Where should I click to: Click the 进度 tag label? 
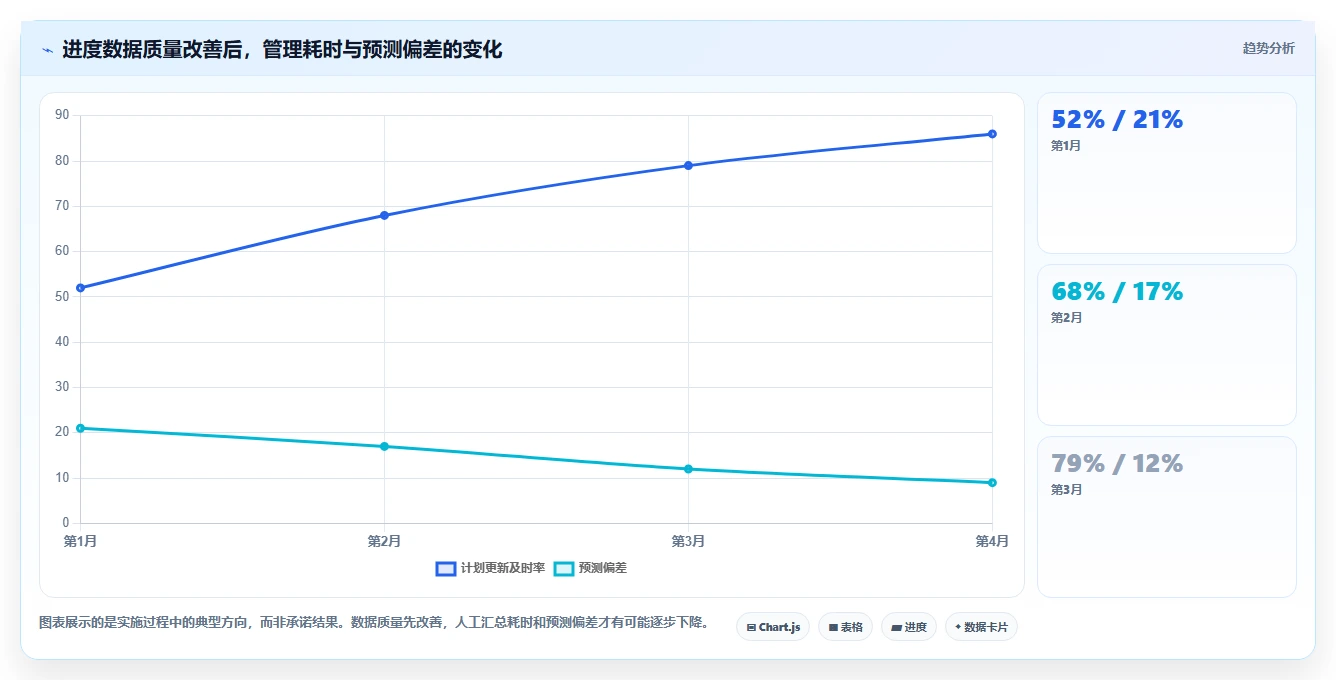tap(916, 628)
